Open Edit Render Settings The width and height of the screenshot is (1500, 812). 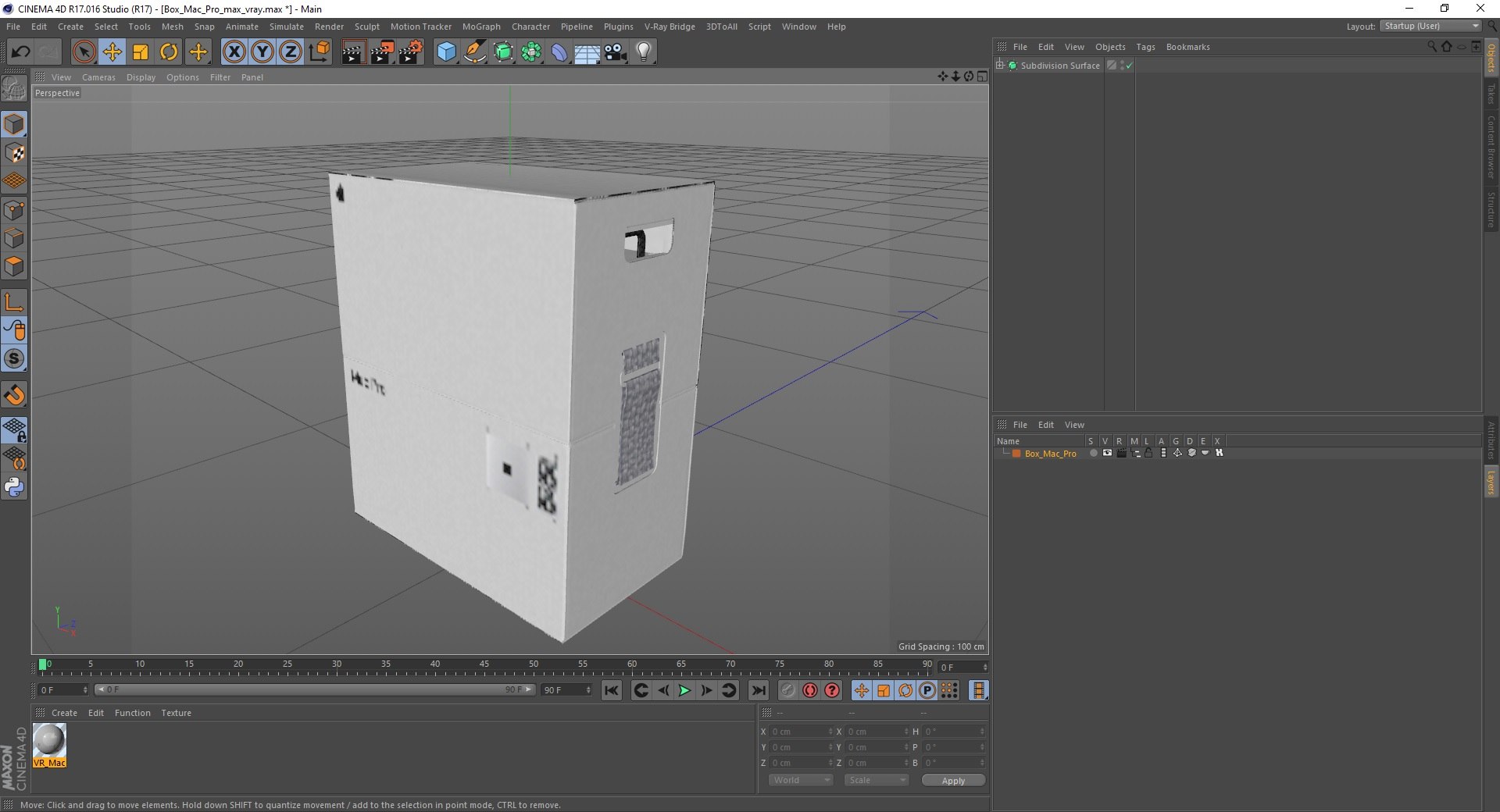click(411, 52)
